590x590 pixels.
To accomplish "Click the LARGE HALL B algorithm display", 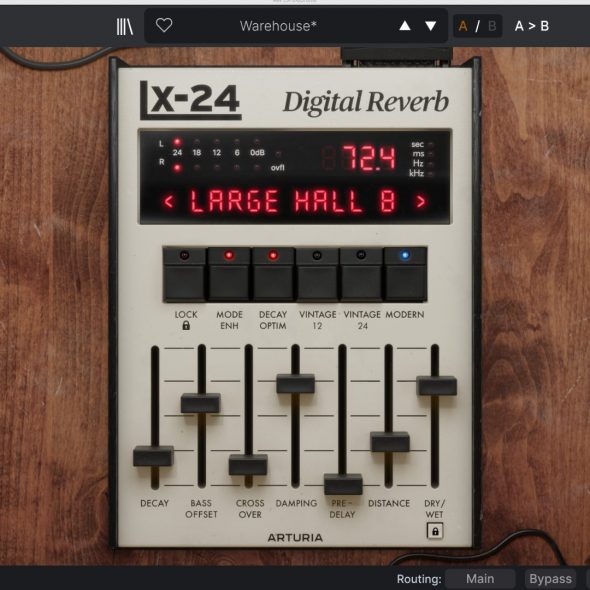I will click(293, 202).
